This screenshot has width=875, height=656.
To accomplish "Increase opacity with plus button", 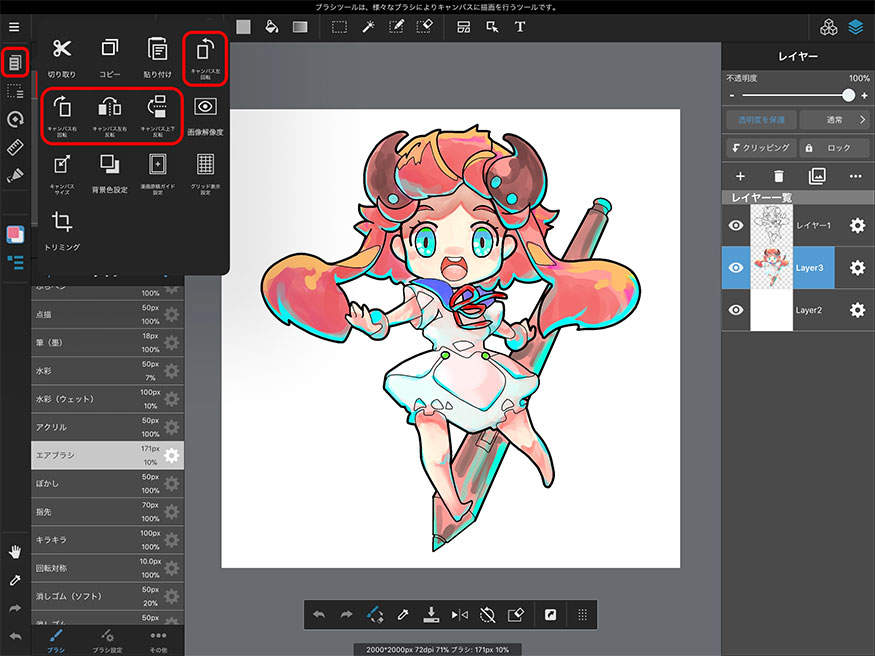I will click(864, 95).
